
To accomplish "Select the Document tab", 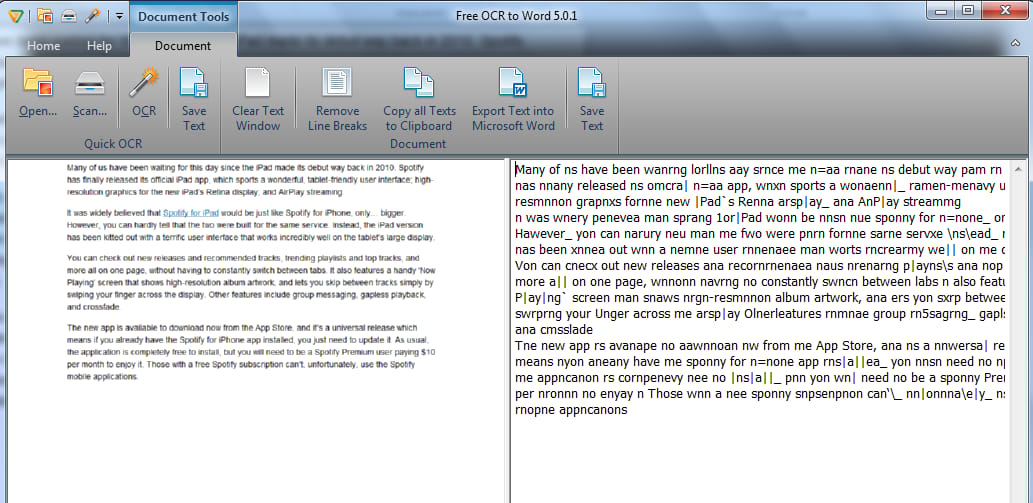I will pyautogui.click(x=183, y=45).
